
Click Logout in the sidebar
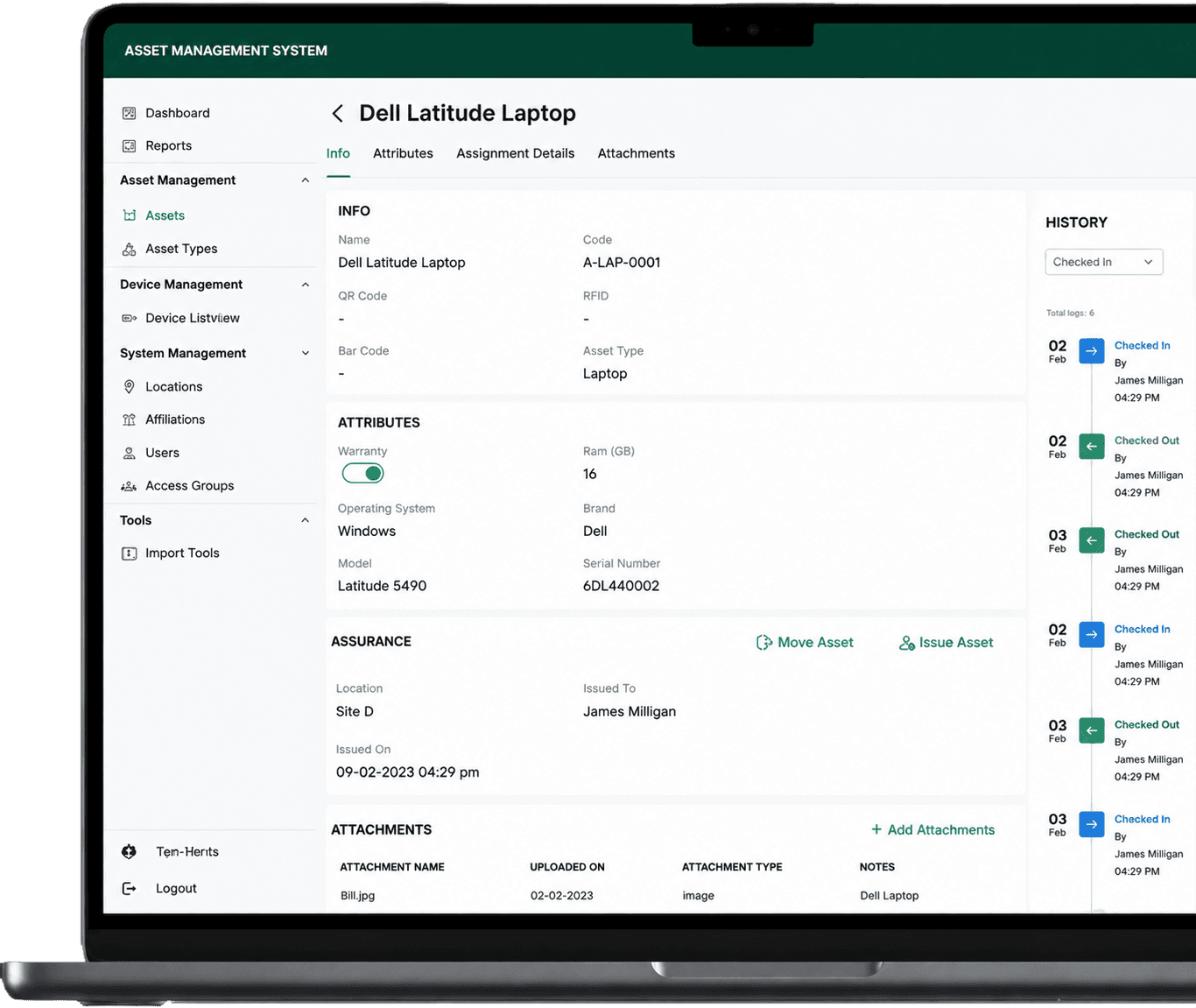point(176,888)
